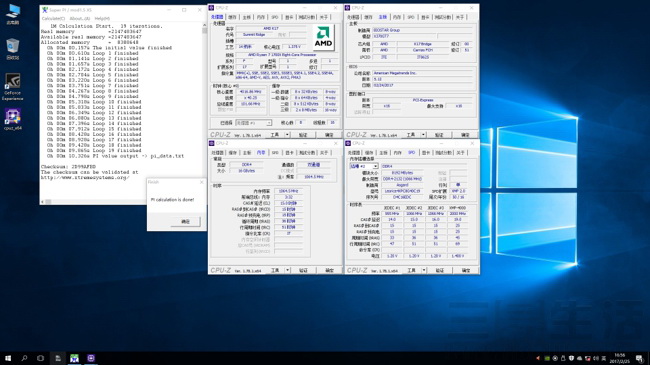The image size is (650, 365).
Task: Open the cpuz_x64 desktop shortcut
Action: click(x=13, y=119)
